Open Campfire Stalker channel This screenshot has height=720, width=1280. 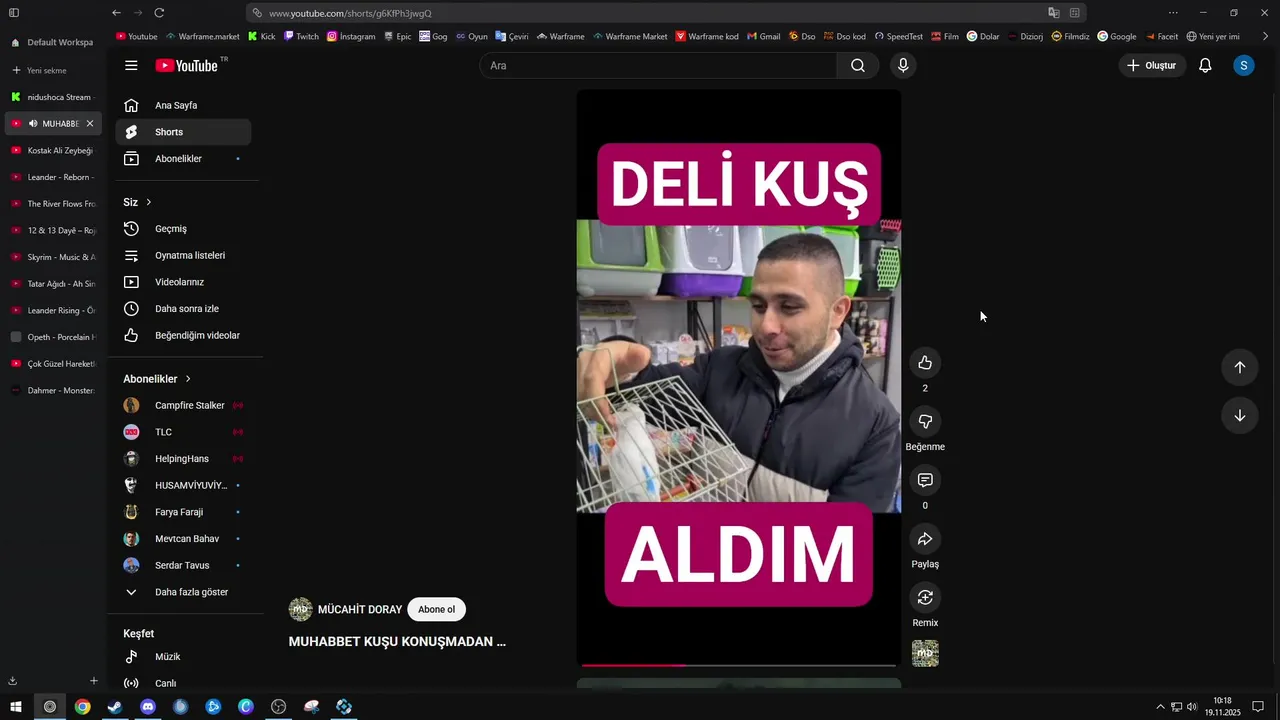coord(183,405)
